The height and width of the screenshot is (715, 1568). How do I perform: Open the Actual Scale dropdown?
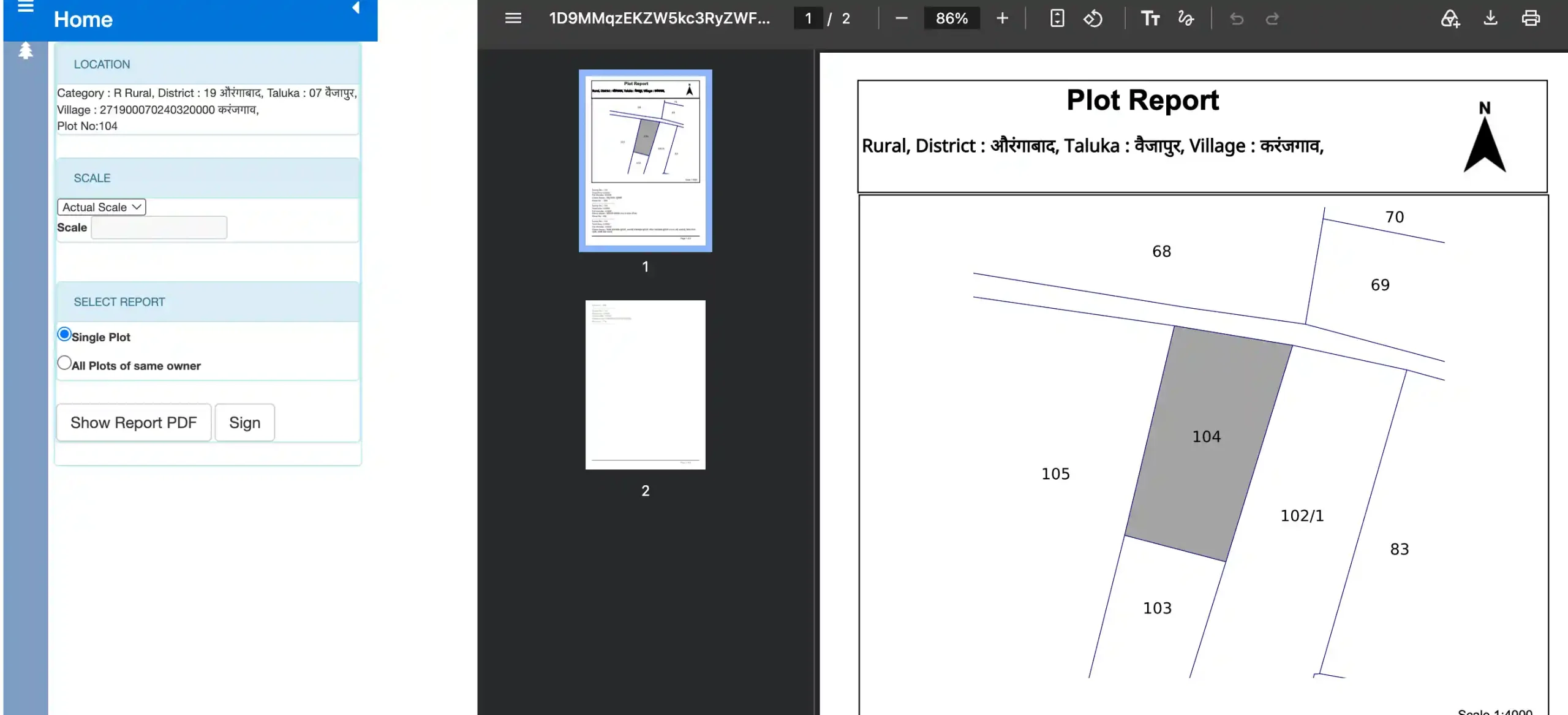[102, 207]
